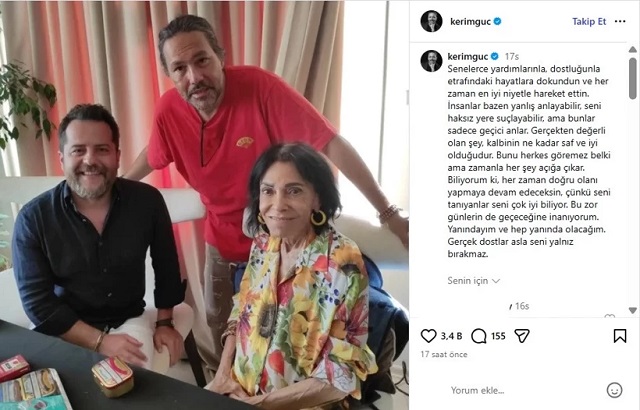The image size is (640, 410).
Task: Share post using paper plane icon
Action: 522,336
